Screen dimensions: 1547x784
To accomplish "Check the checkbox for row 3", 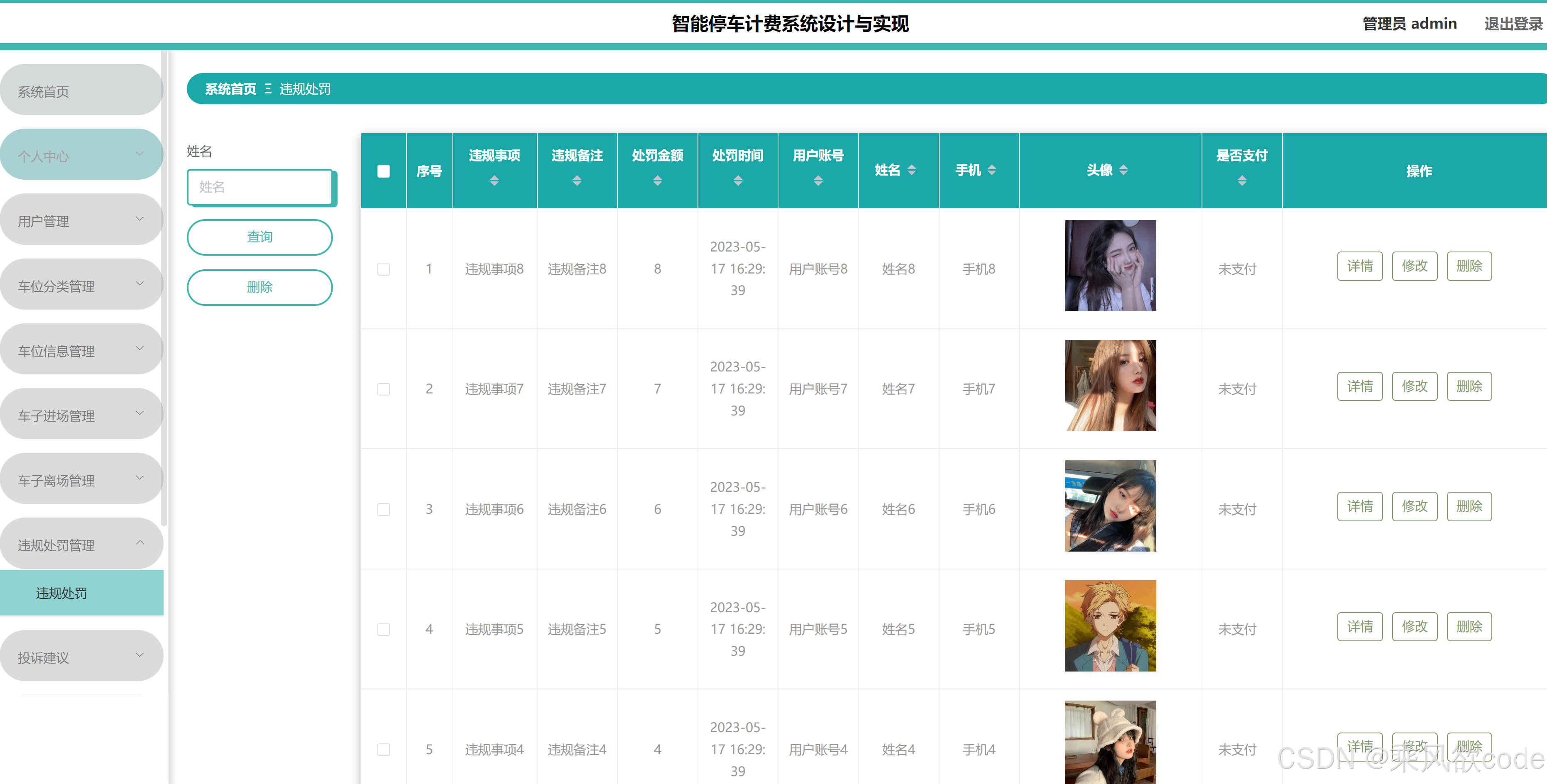I will coord(384,510).
